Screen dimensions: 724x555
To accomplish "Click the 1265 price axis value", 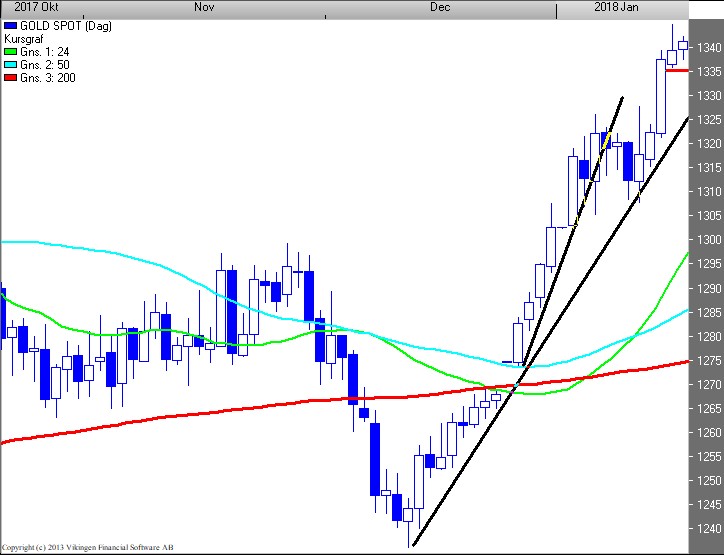I will (709, 409).
